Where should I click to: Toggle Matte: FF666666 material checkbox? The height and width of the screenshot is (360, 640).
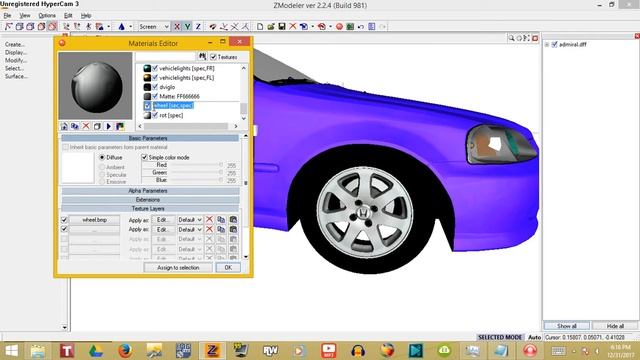tap(155, 96)
